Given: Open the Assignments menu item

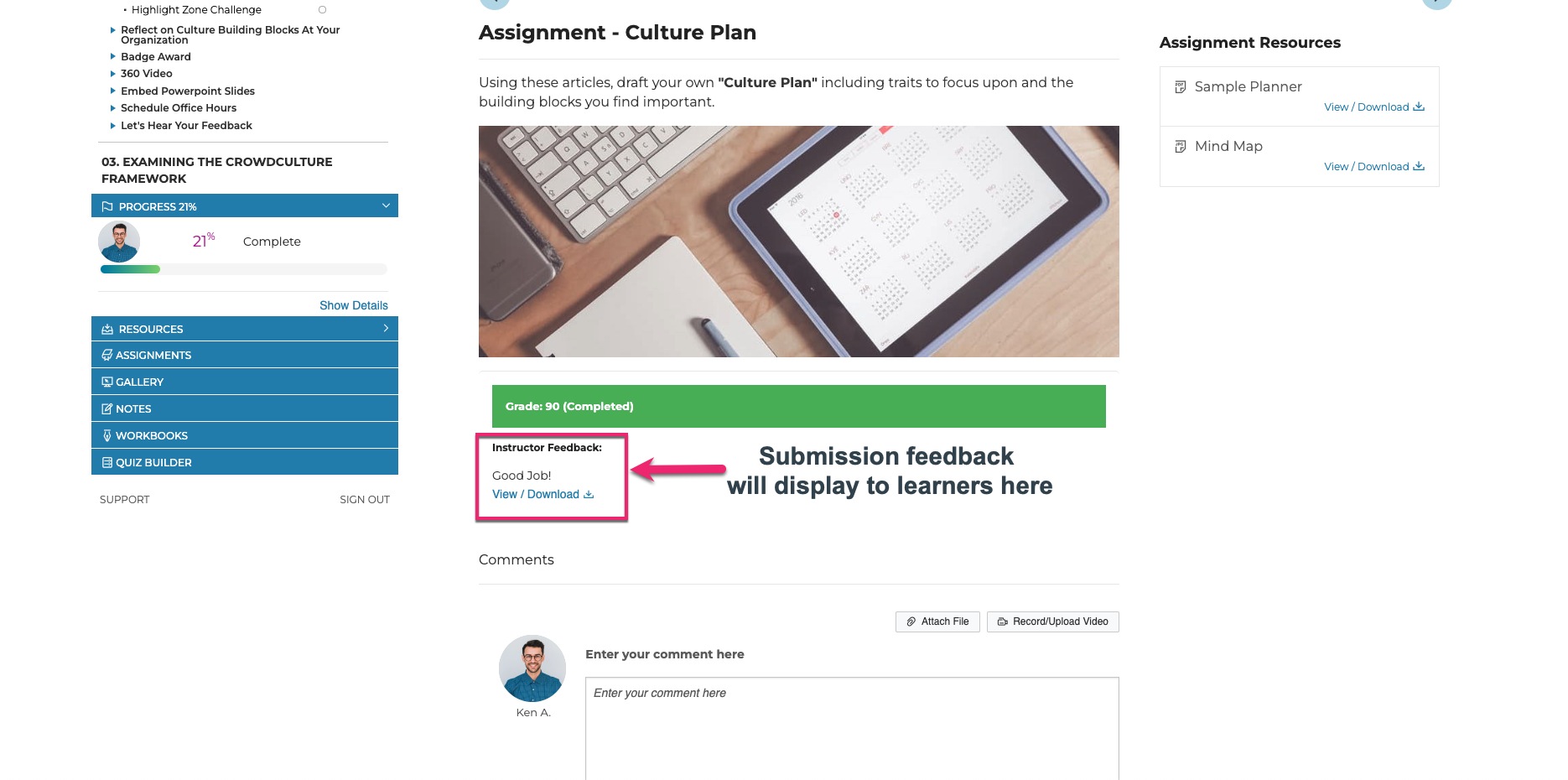Looking at the screenshot, I should tap(245, 355).
